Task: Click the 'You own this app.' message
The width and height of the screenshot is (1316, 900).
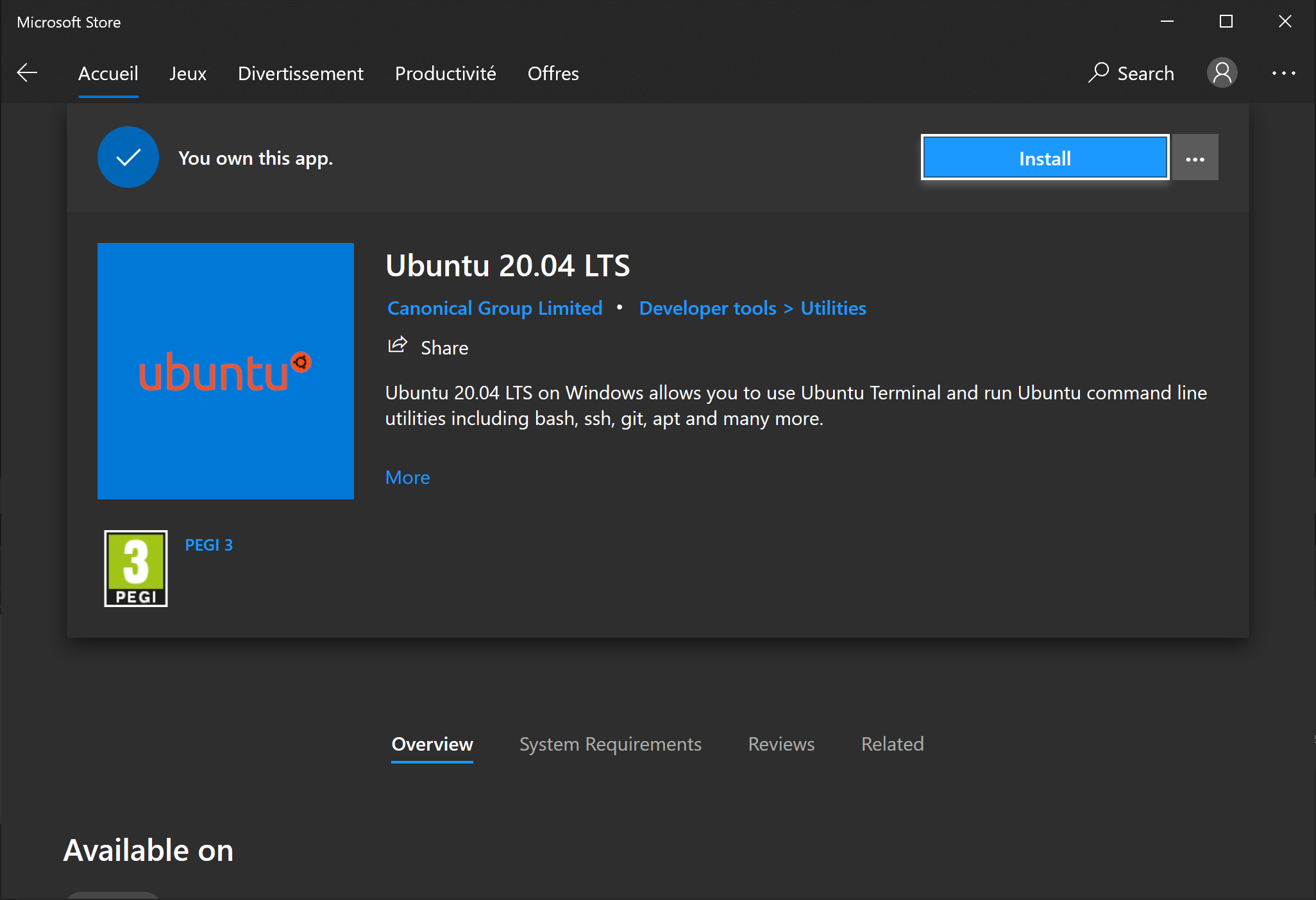Action: (255, 158)
